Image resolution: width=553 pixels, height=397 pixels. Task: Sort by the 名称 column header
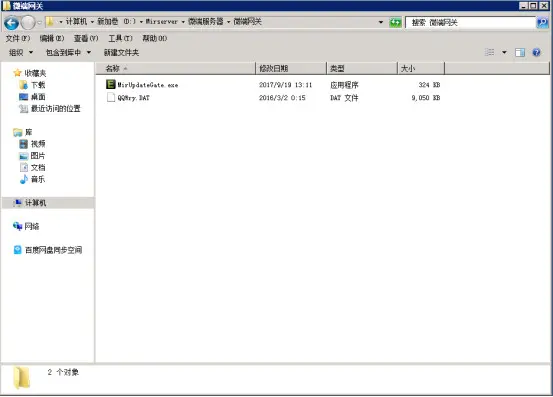point(175,68)
